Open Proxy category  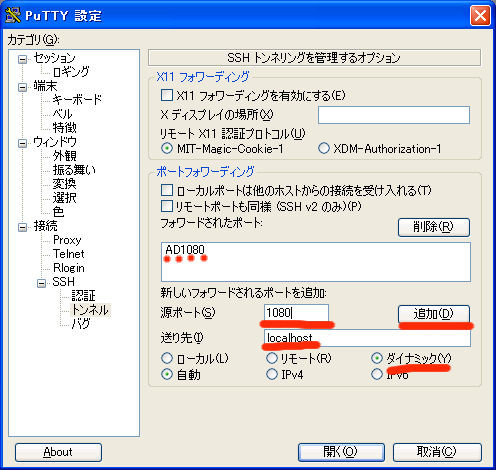67,240
